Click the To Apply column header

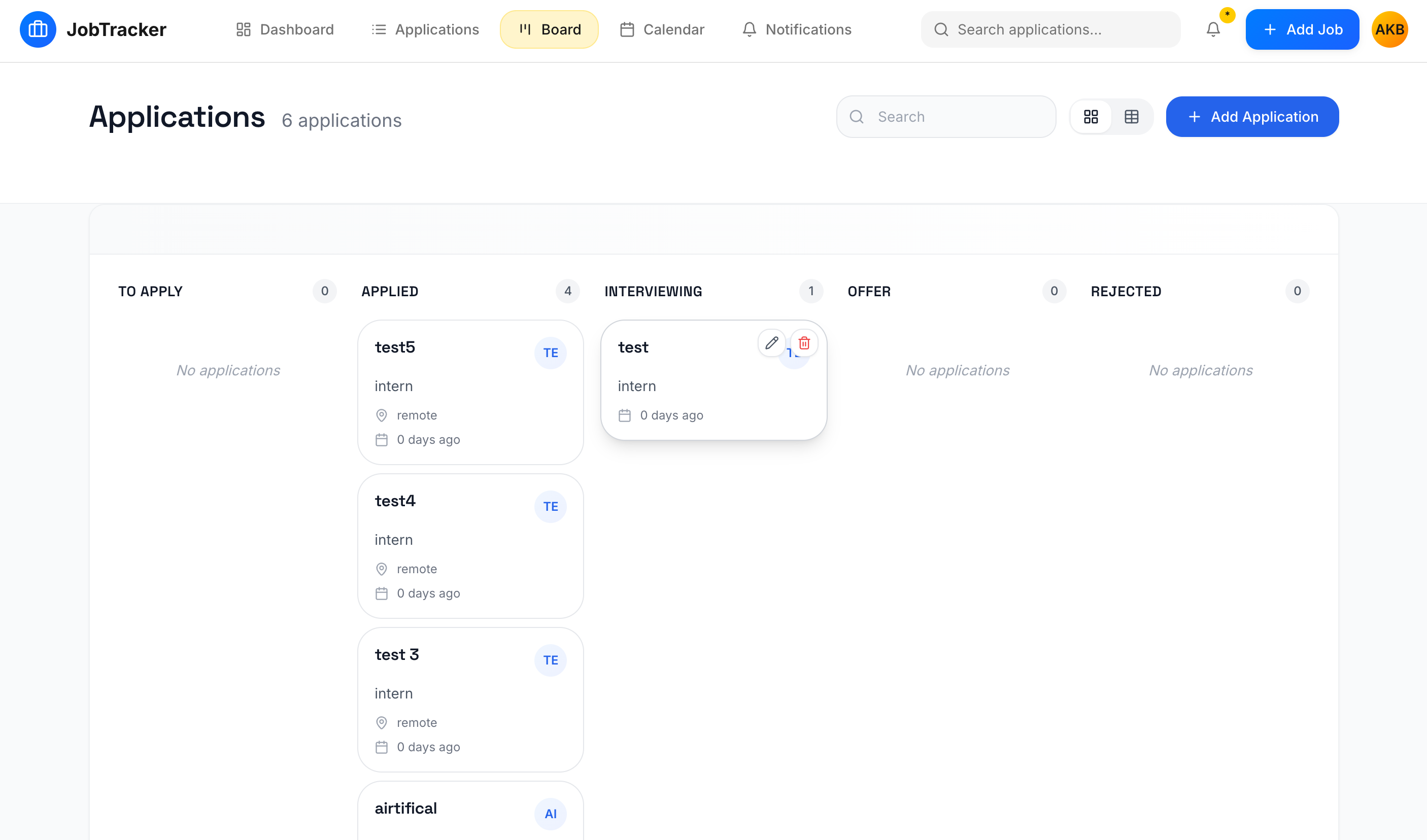(151, 292)
